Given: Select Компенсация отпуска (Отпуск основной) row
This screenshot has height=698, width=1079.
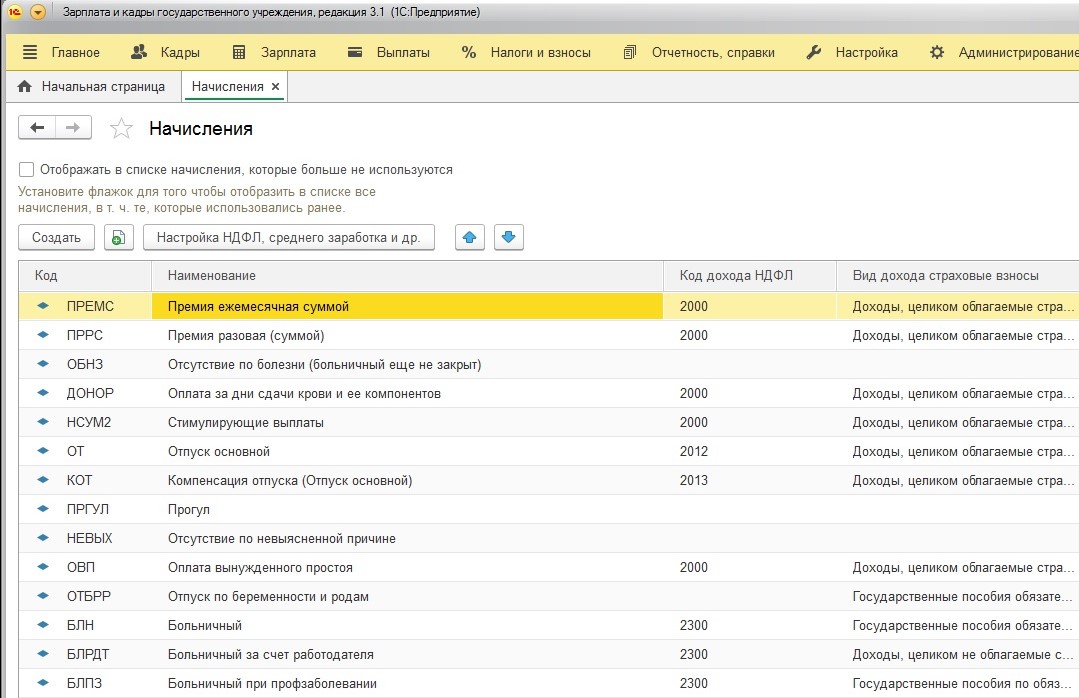Looking at the screenshot, I should (x=548, y=480).
